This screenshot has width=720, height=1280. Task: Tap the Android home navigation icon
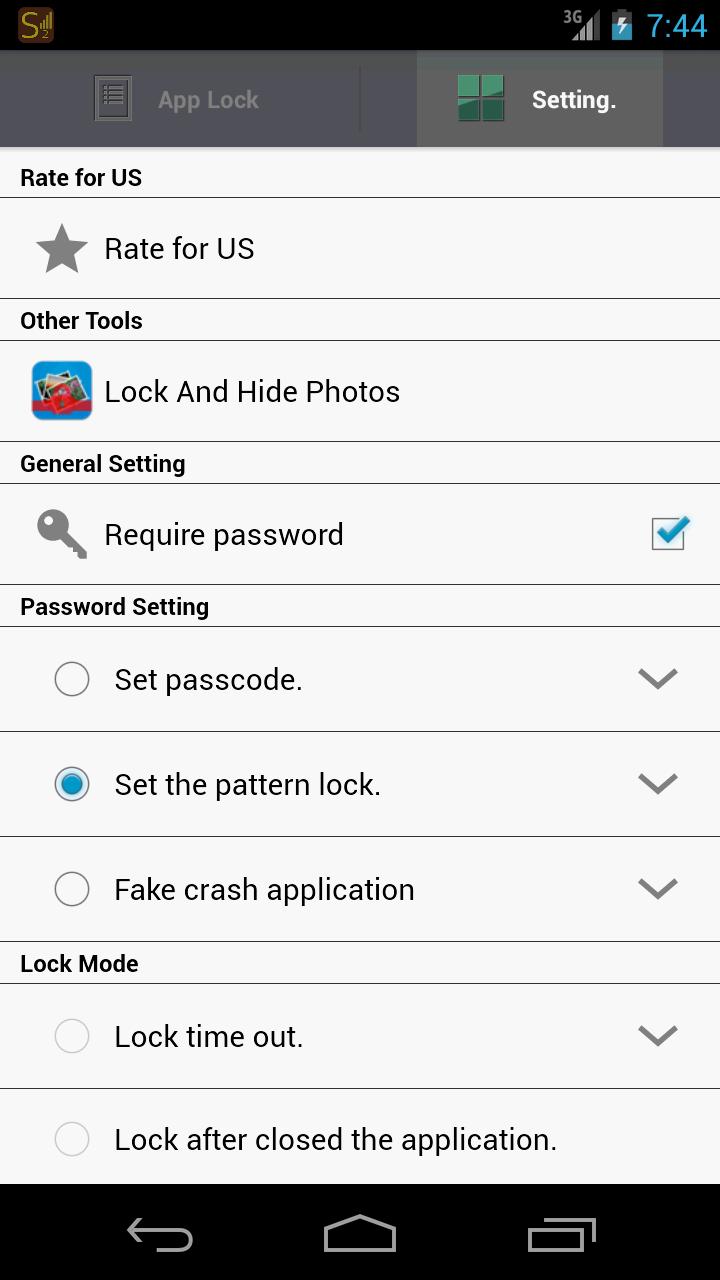(360, 1233)
